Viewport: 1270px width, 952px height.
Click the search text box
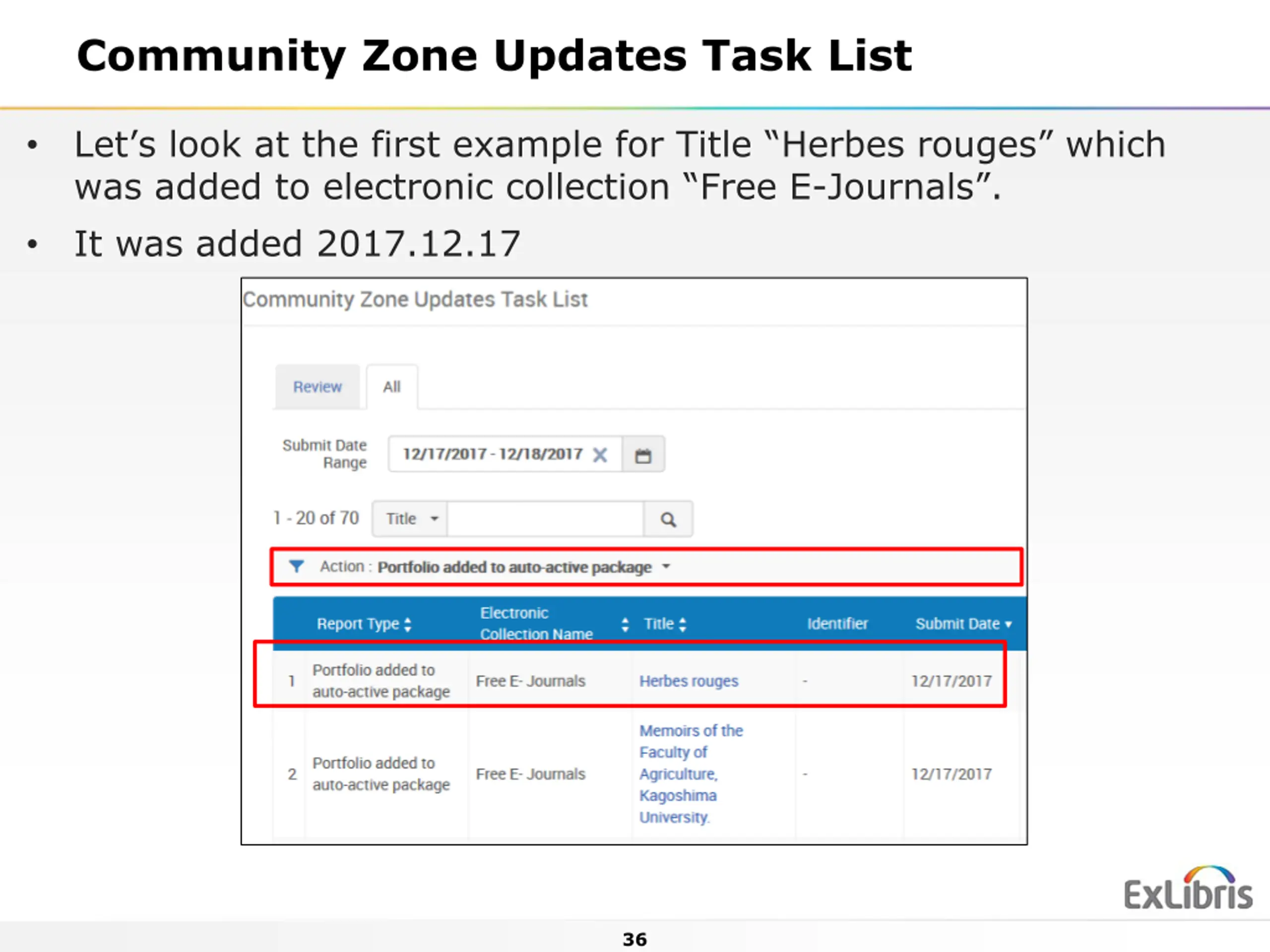[x=545, y=519]
